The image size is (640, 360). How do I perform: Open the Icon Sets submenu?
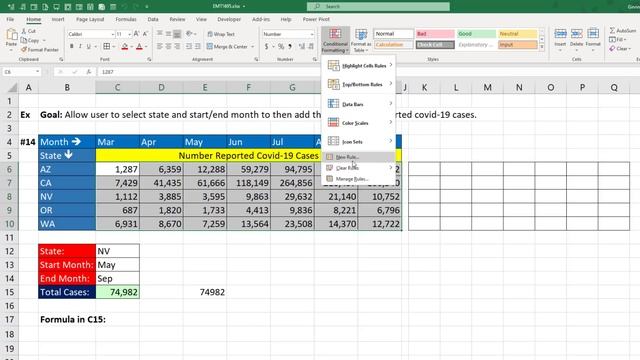(x=359, y=142)
